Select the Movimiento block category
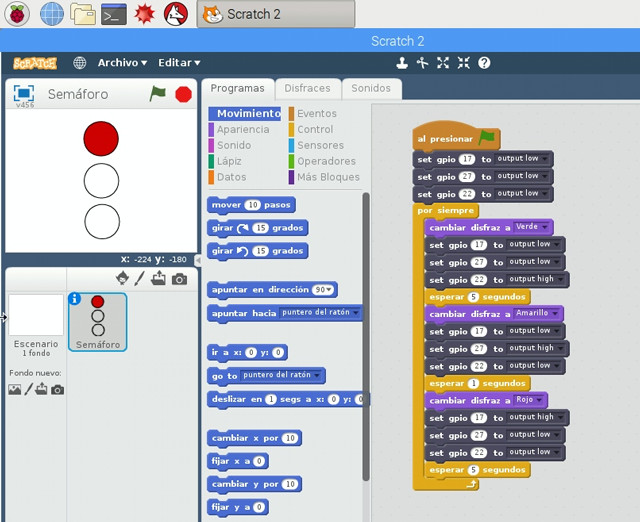This screenshot has width=640, height=522. [245, 113]
